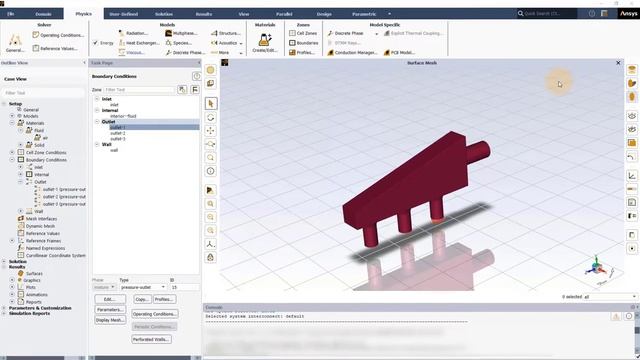Select interior--fluid in the zone list
Viewport: 640px width, 360px height.
tap(123, 116)
